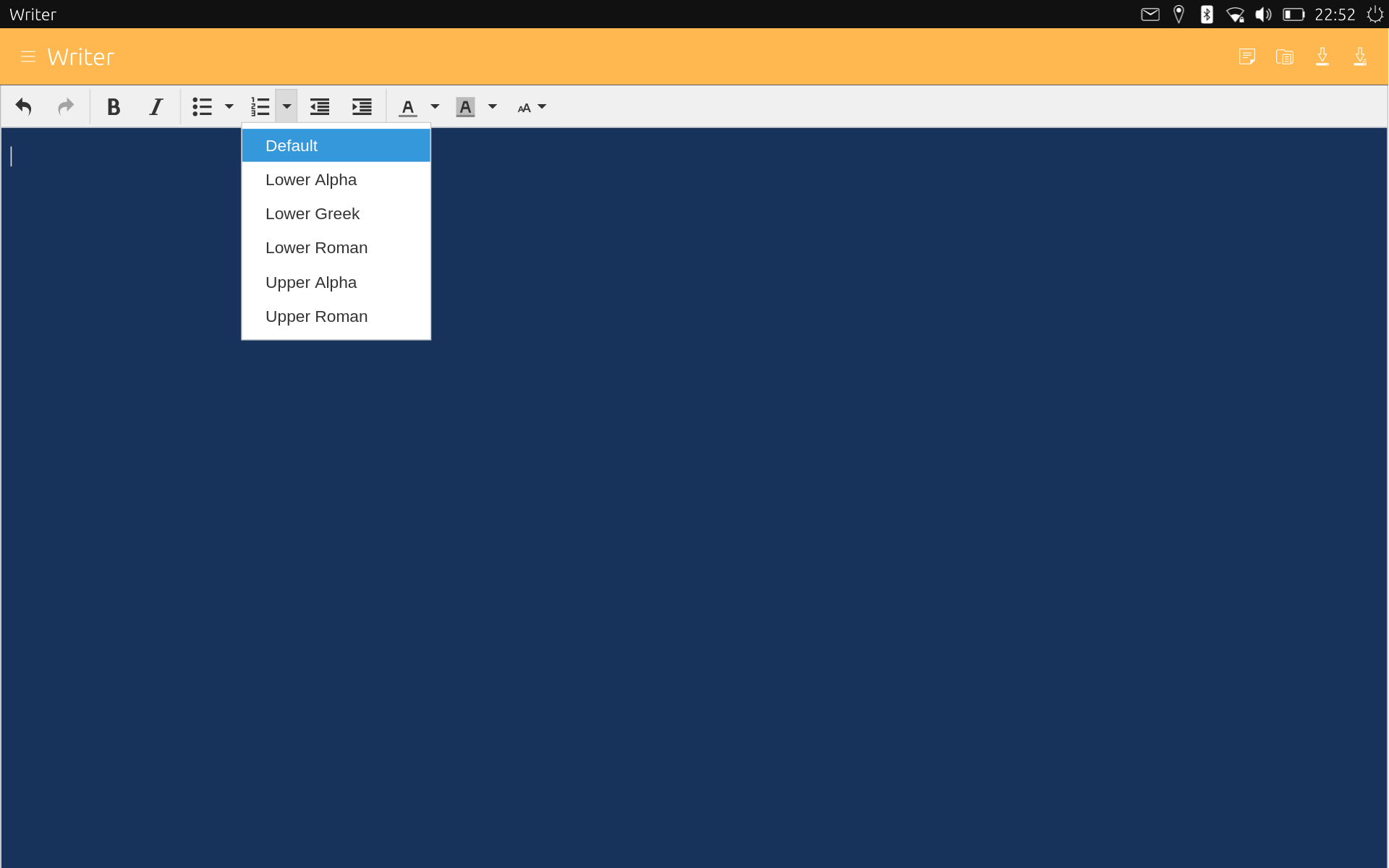The height and width of the screenshot is (868, 1389).
Task: Toggle the bullet list button
Action: 202,107
